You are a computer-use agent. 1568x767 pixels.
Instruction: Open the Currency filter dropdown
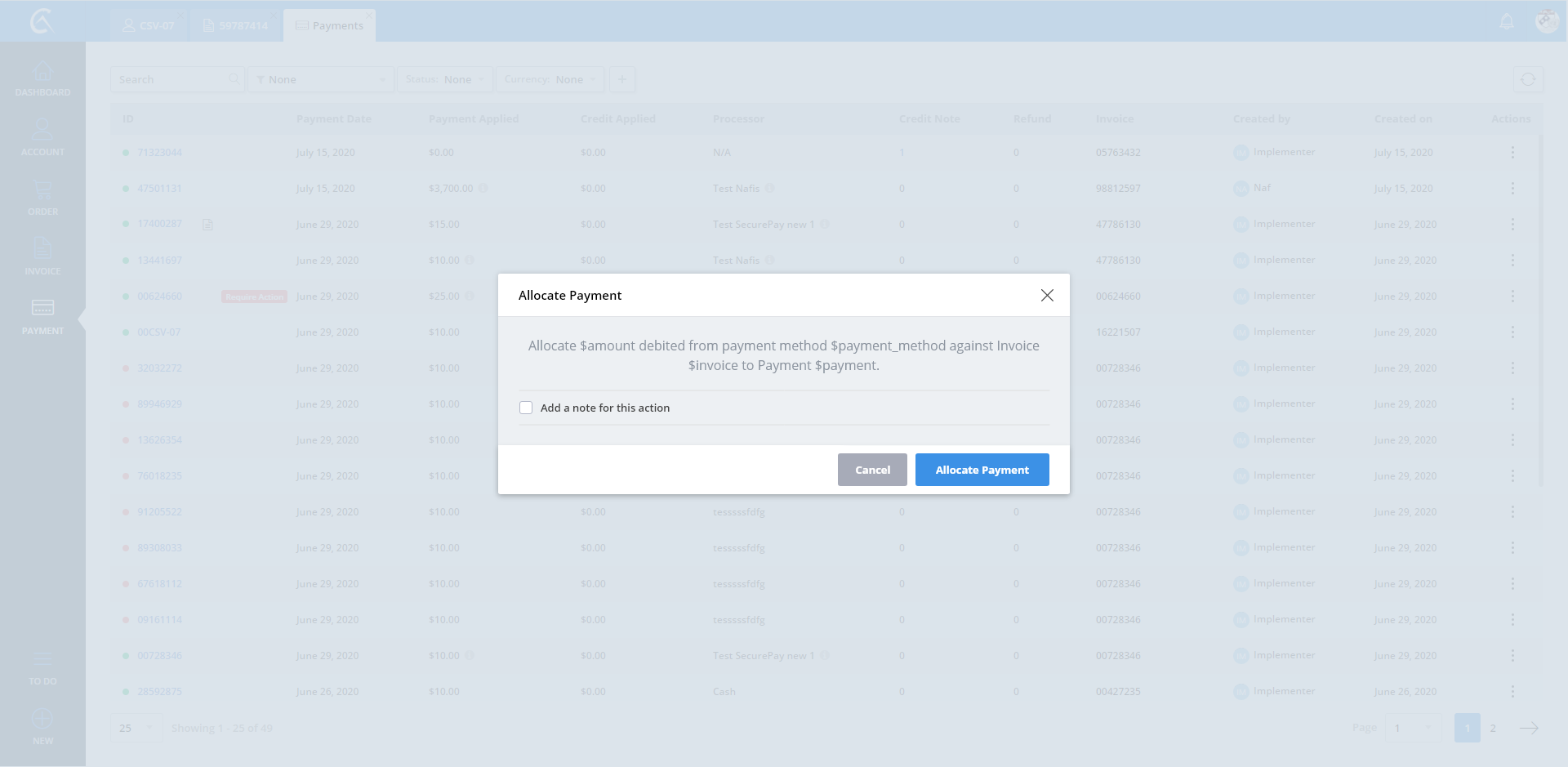click(x=550, y=80)
